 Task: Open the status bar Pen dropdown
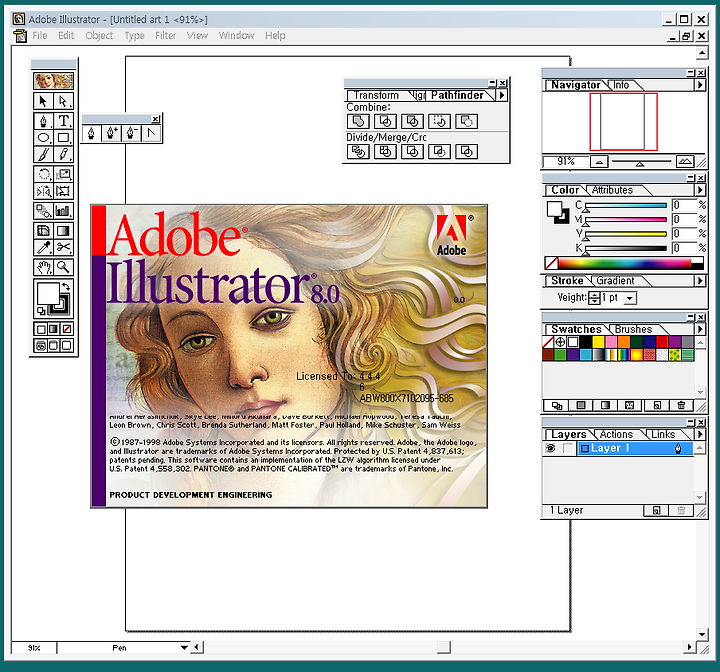(184, 648)
